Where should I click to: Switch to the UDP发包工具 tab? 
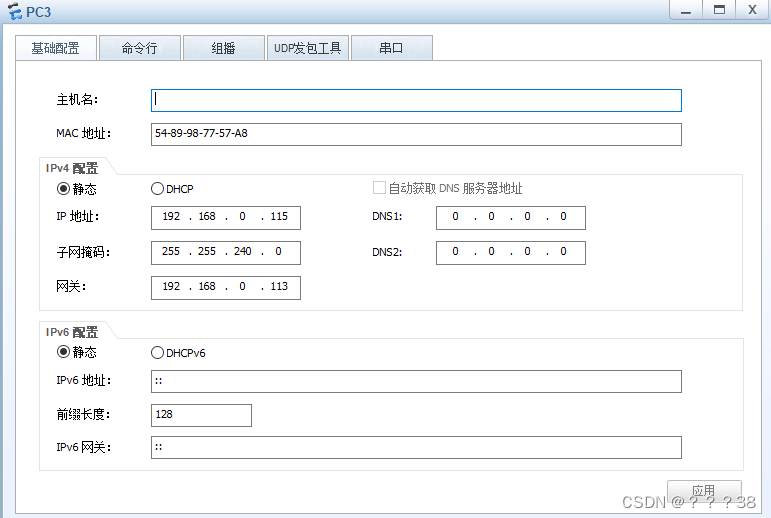click(308, 48)
